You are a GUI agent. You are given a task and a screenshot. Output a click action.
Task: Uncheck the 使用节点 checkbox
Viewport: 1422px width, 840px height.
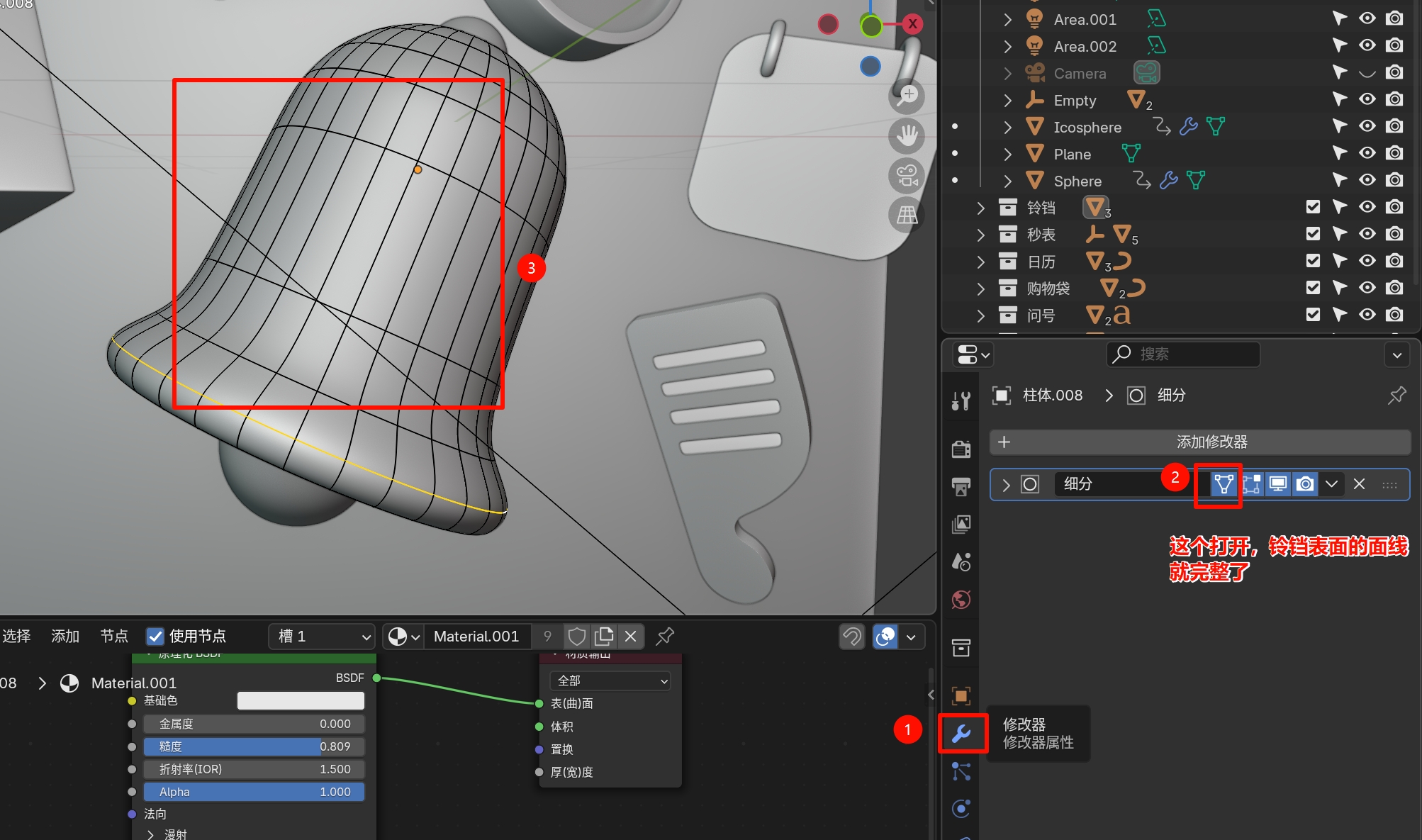[x=155, y=637]
